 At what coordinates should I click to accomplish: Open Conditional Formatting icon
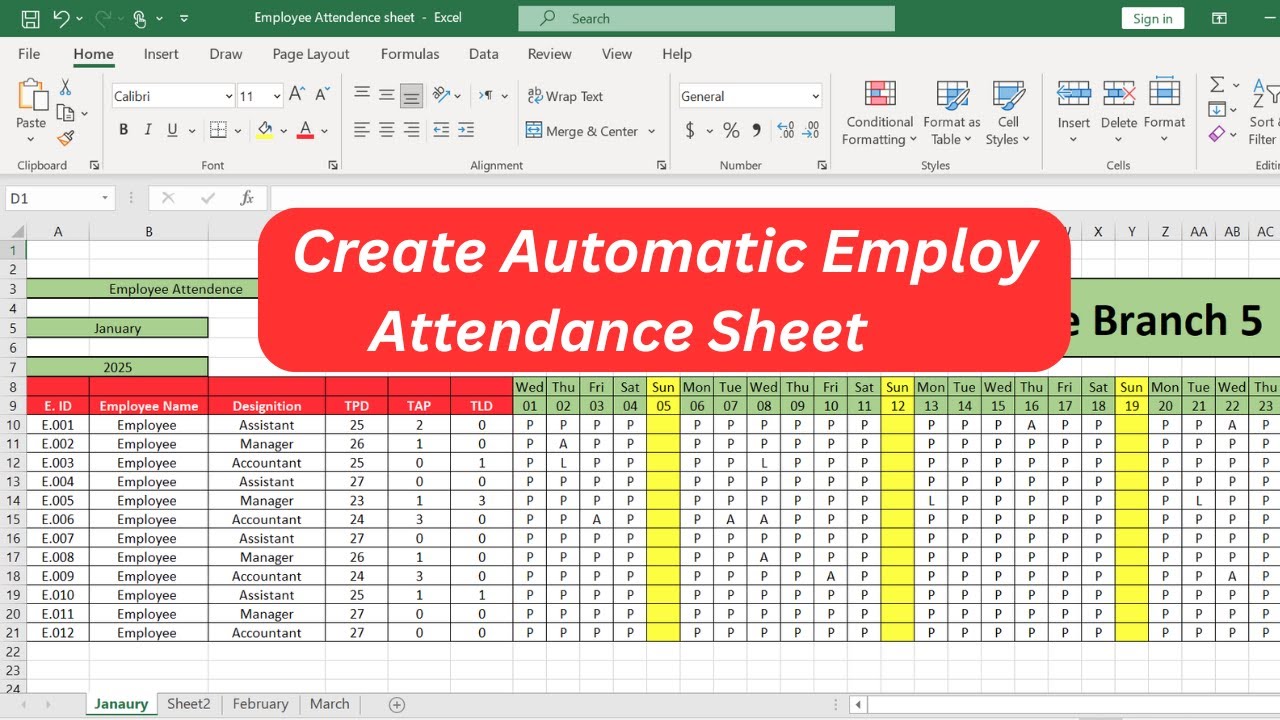880,94
